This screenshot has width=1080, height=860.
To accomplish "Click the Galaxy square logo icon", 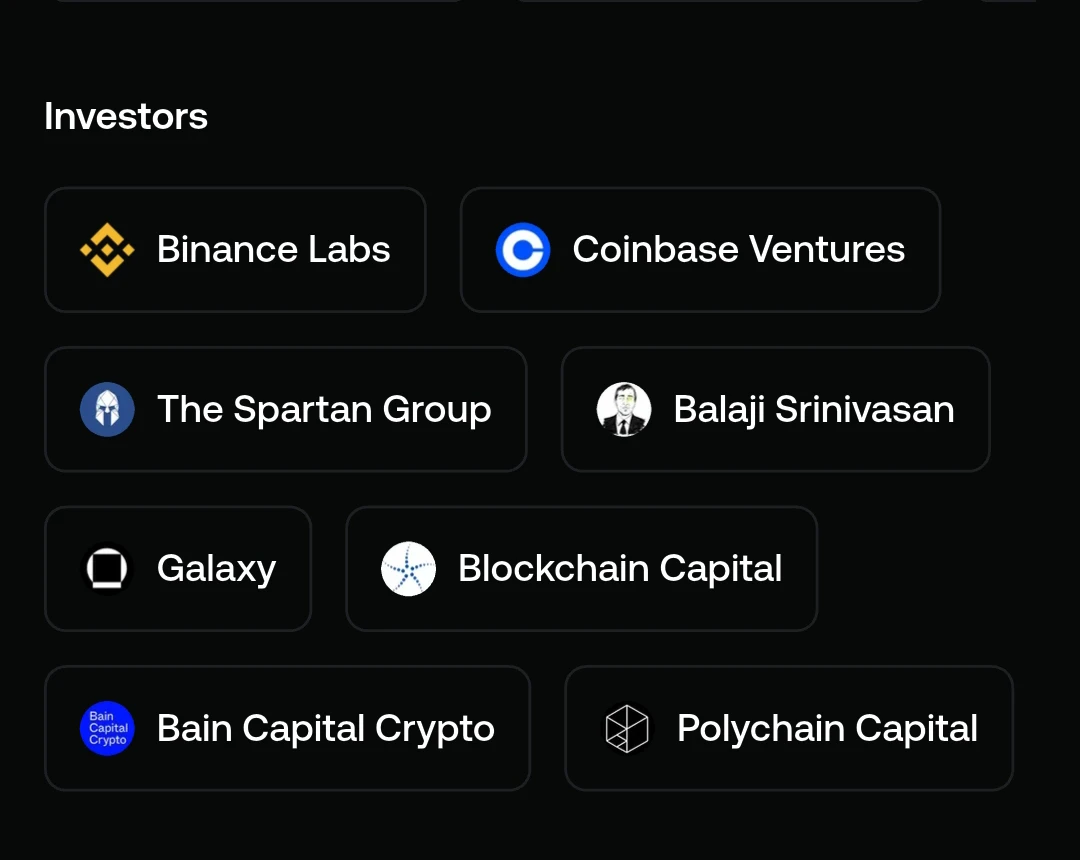I will point(107,569).
